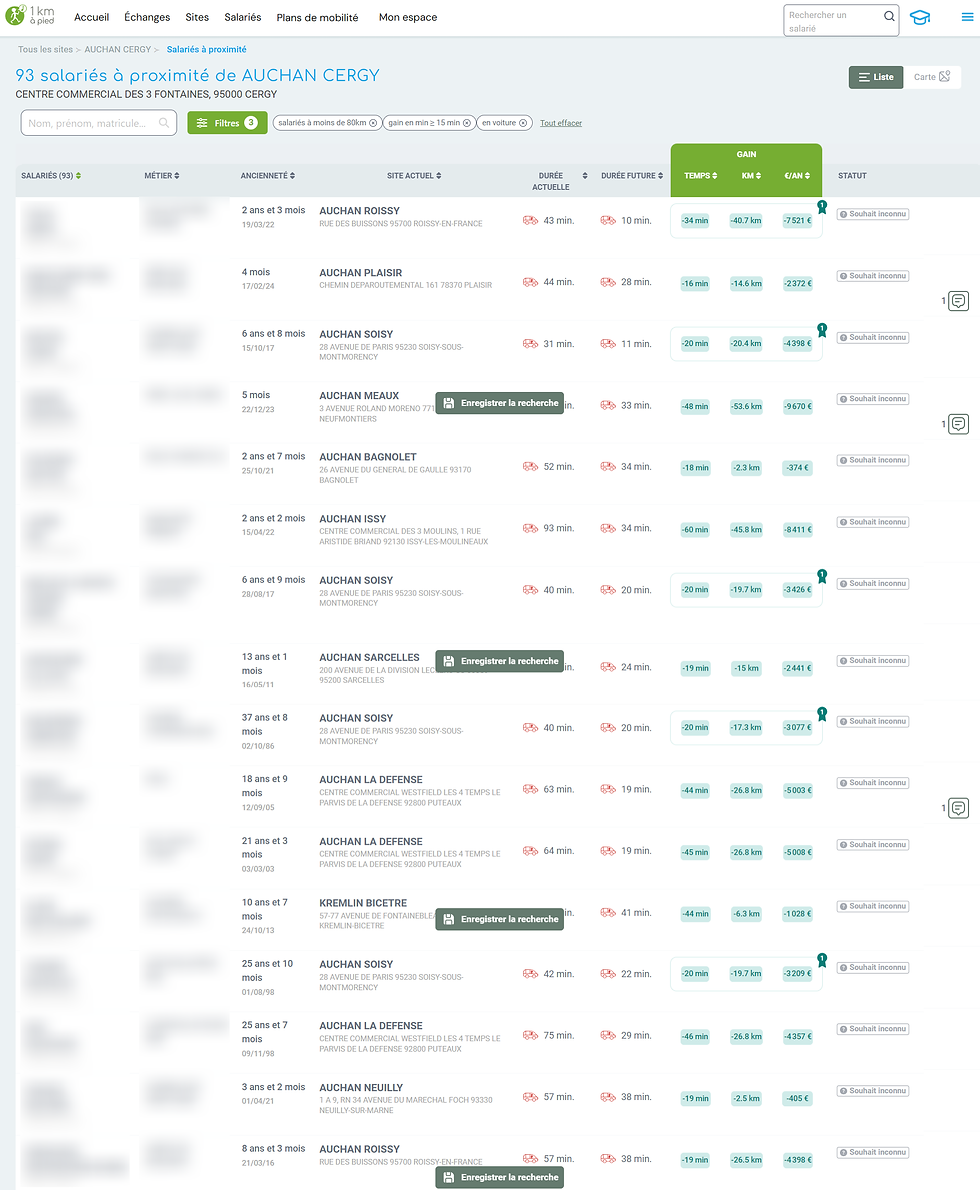Image resolution: width=980 pixels, height=1190 pixels.
Task: Click 'Souhait inconnu' status on AUCHAN ISSY row
Action: [873, 522]
